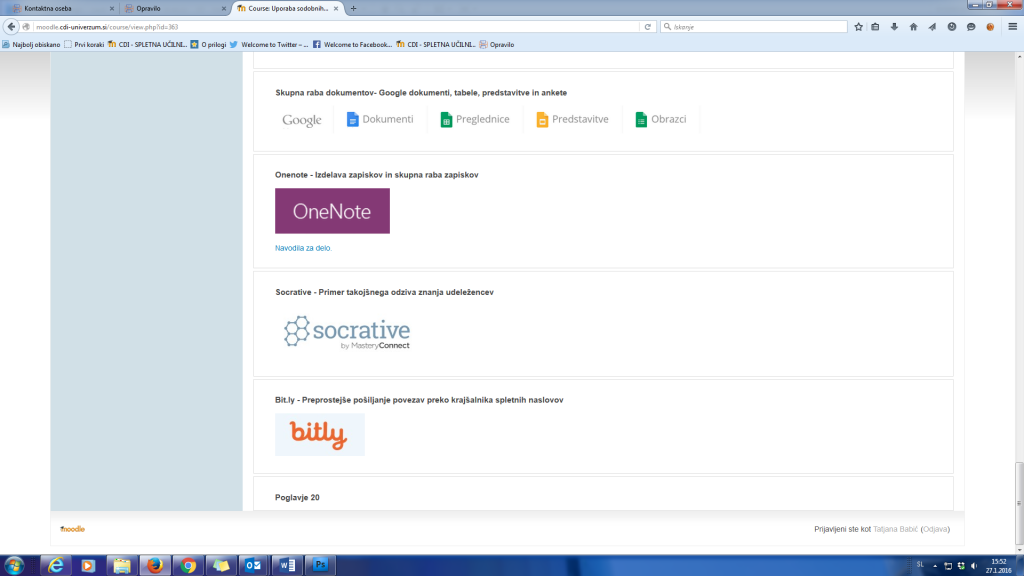
Task: Open Google Chrome from the taskbar
Action: click(187, 565)
